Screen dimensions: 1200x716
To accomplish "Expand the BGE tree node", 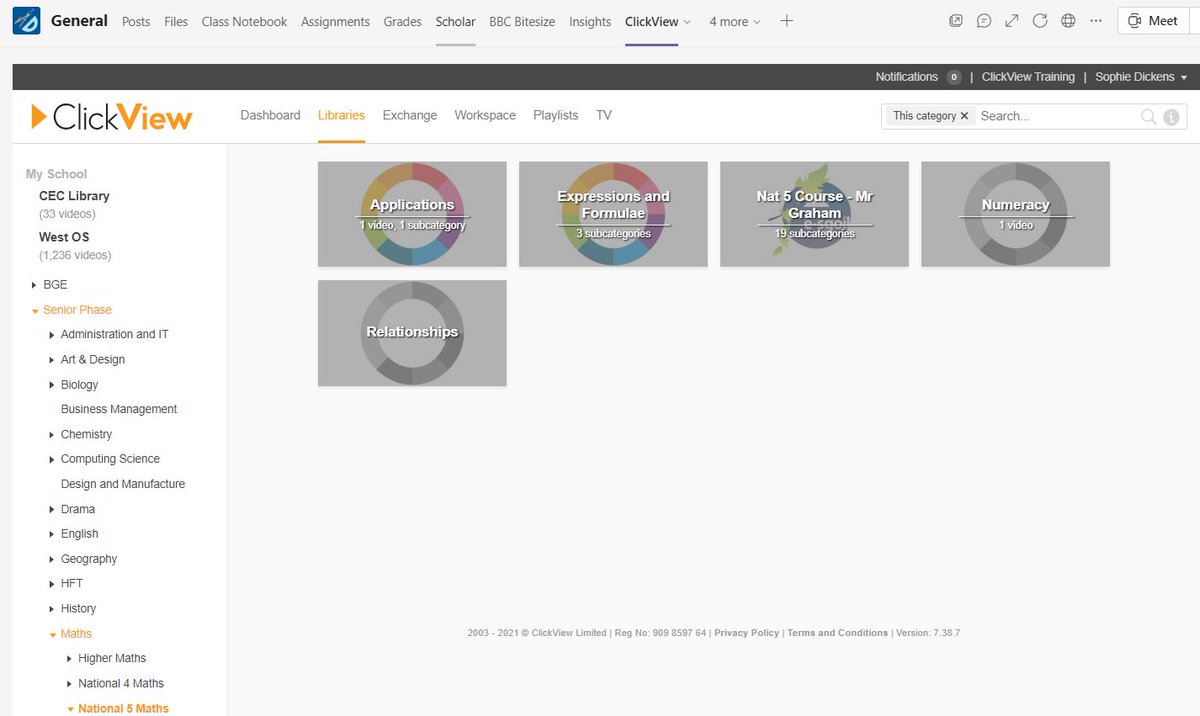I will (x=34, y=285).
